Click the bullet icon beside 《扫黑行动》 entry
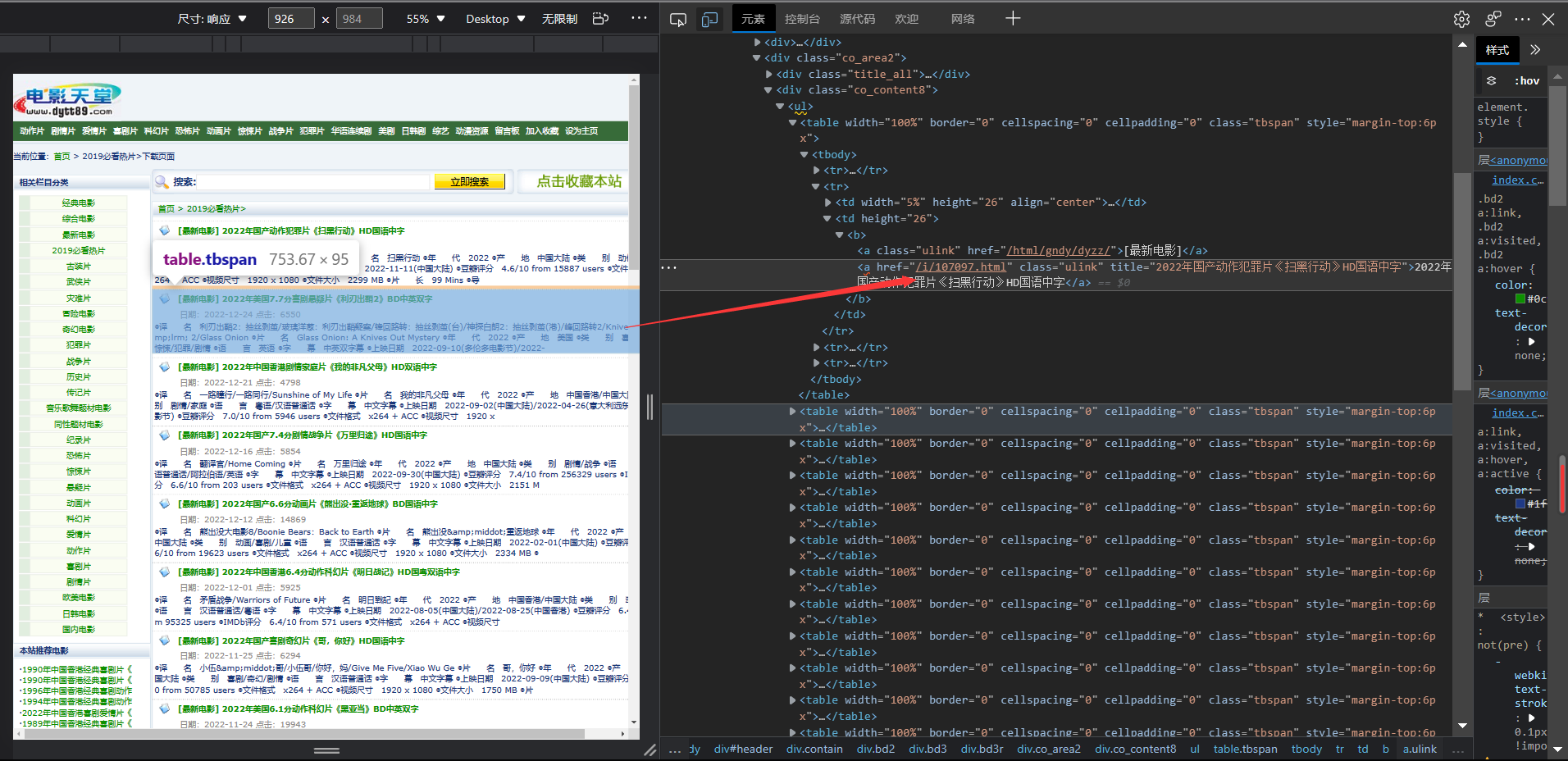 pyautogui.click(x=164, y=230)
